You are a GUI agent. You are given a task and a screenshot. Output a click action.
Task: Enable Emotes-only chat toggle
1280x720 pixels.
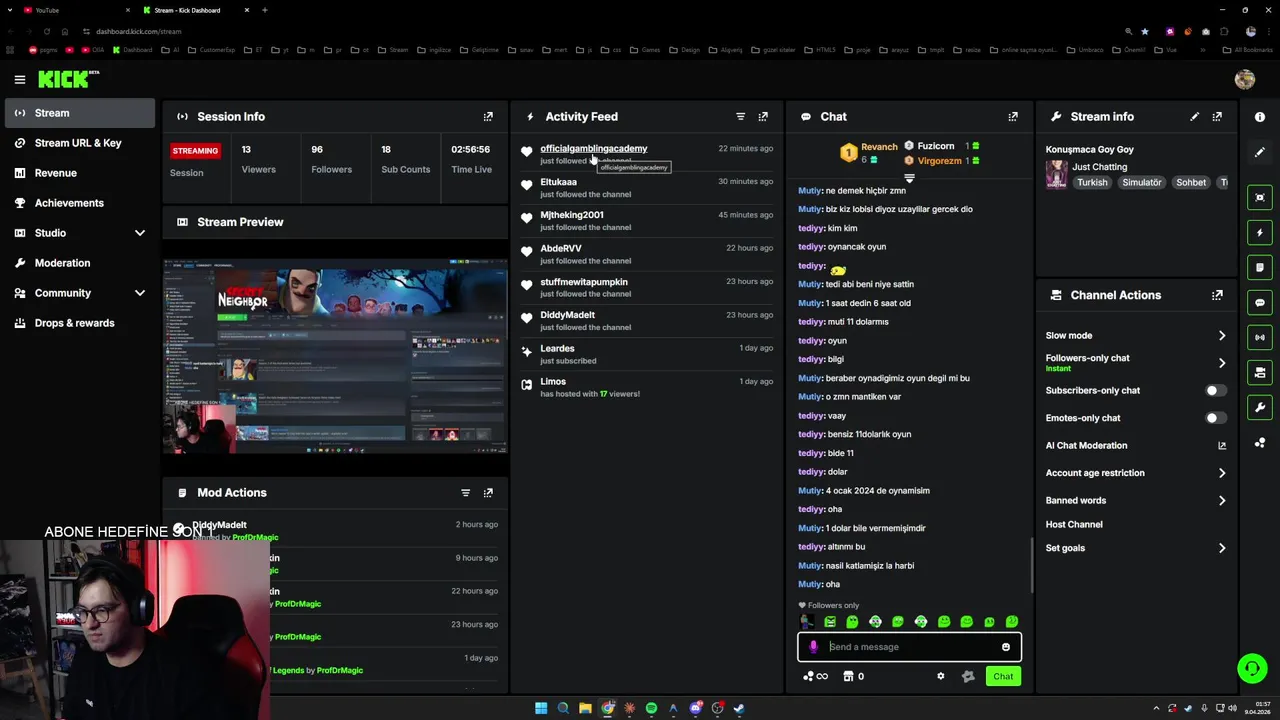tap(1214, 418)
